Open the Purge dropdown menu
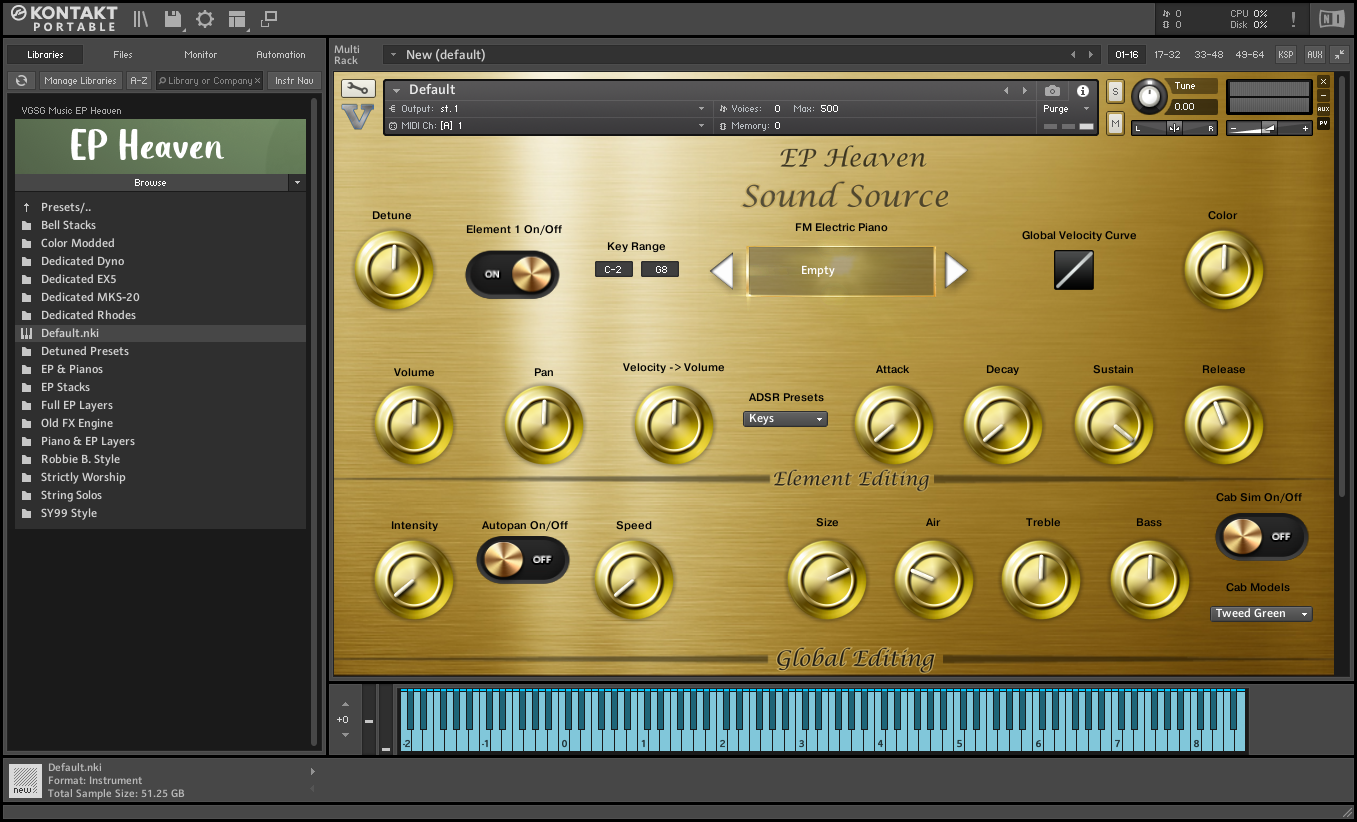Viewport: 1357px width, 822px height. click(1066, 109)
